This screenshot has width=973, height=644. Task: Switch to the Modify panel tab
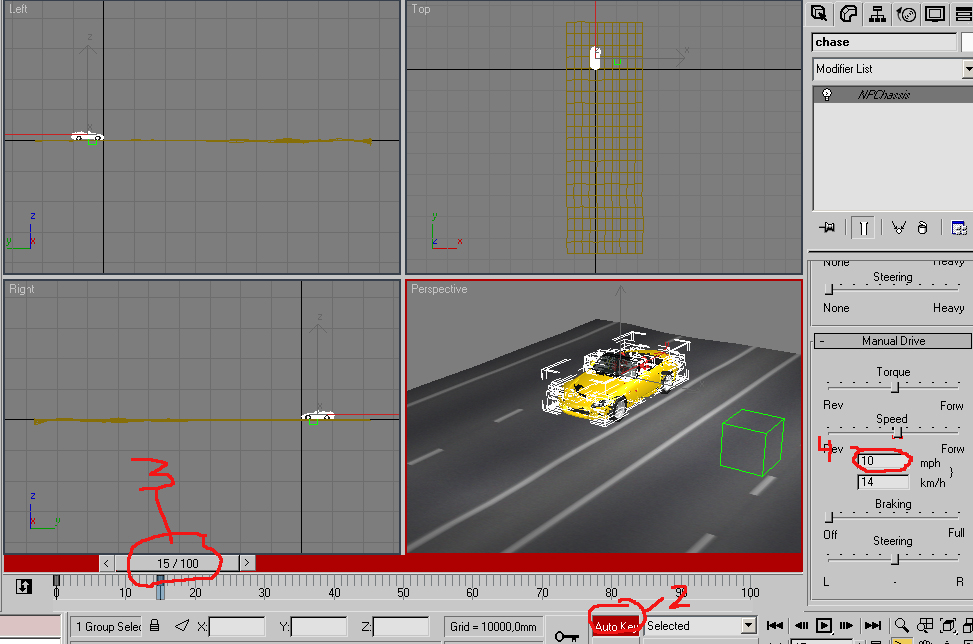click(x=848, y=13)
